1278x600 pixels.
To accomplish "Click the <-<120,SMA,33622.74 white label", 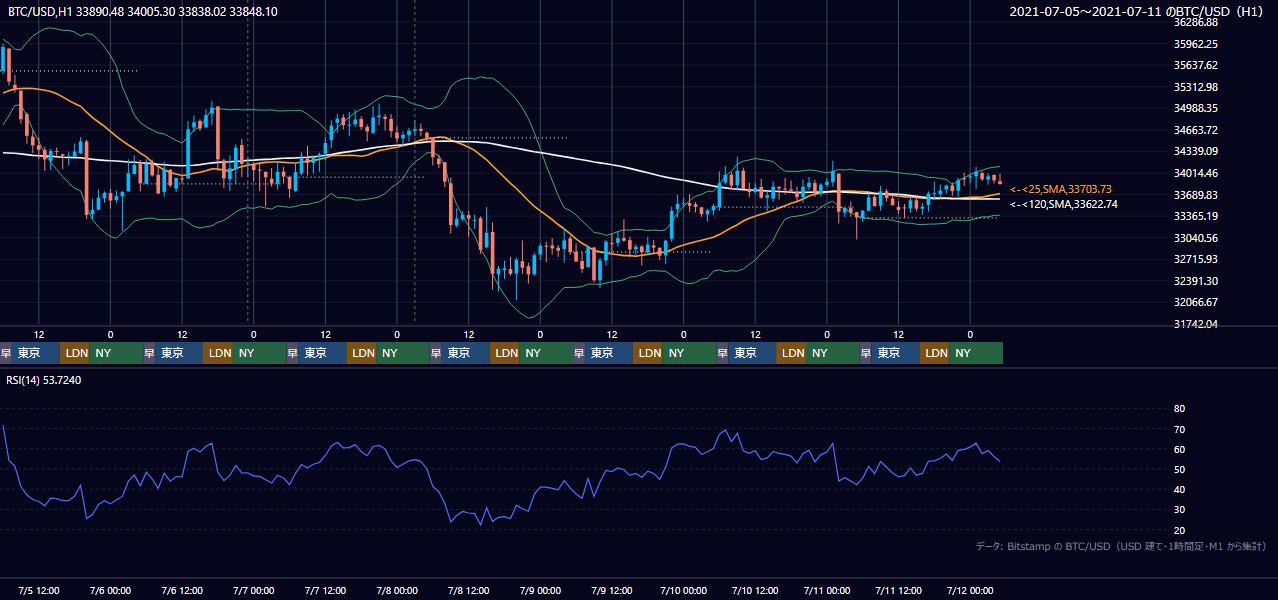I will click(1064, 204).
